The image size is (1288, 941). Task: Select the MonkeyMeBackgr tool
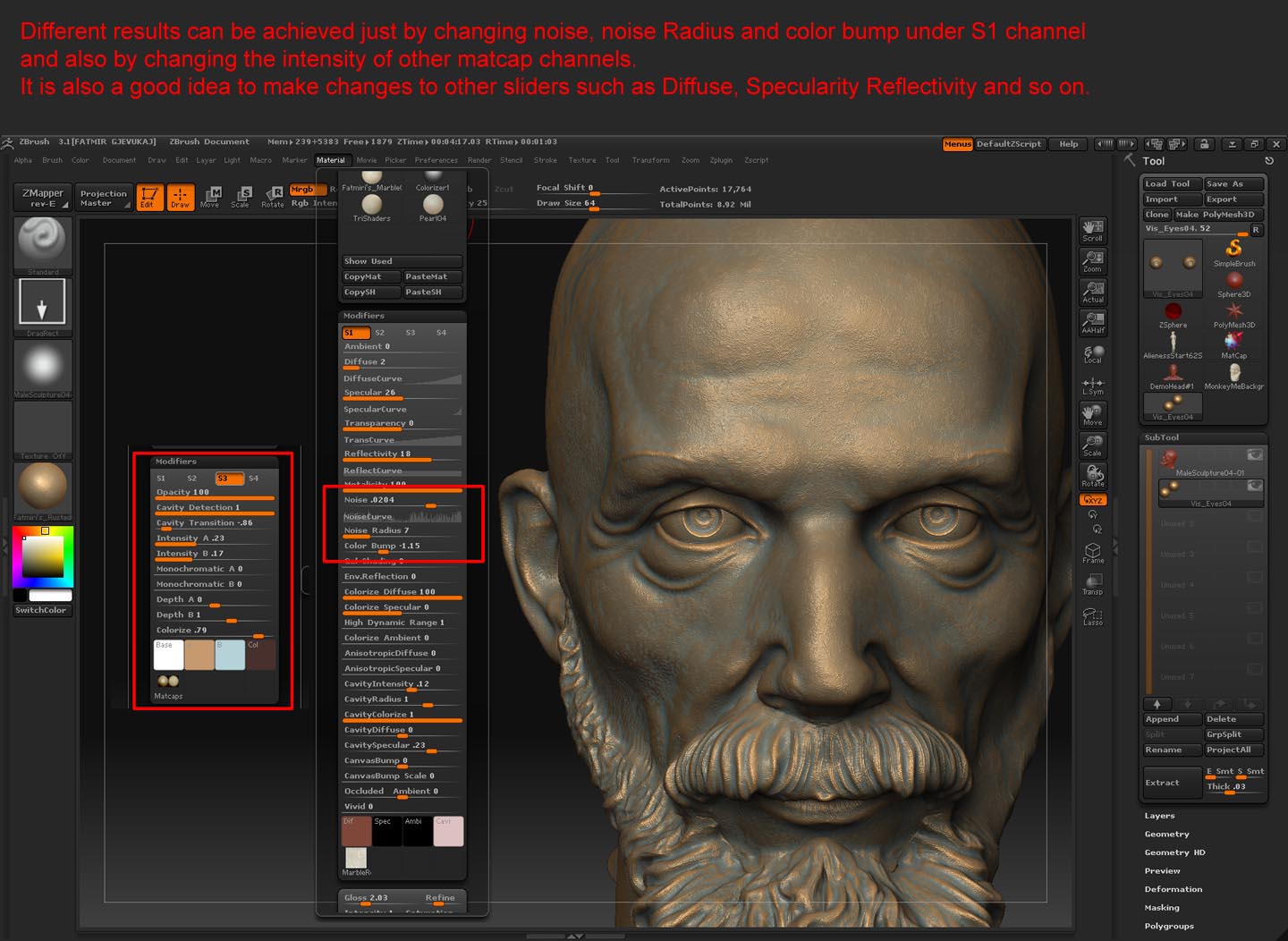pyautogui.click(x=1234, y=376)
